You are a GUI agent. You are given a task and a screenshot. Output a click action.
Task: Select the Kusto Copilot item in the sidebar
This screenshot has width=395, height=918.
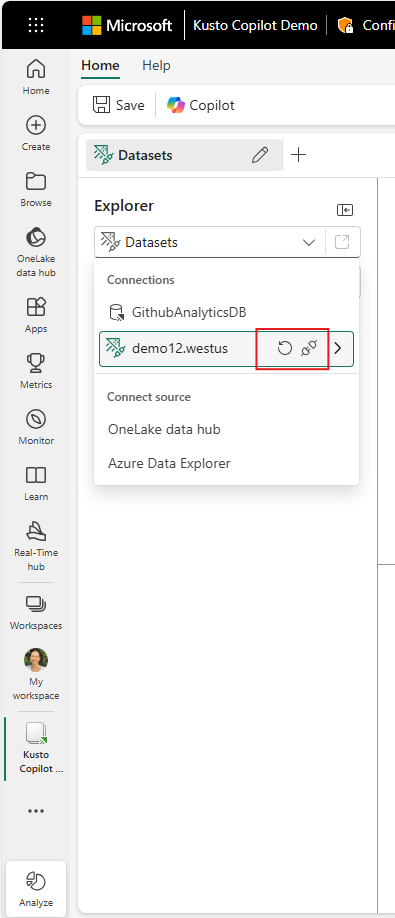point(36,748)
